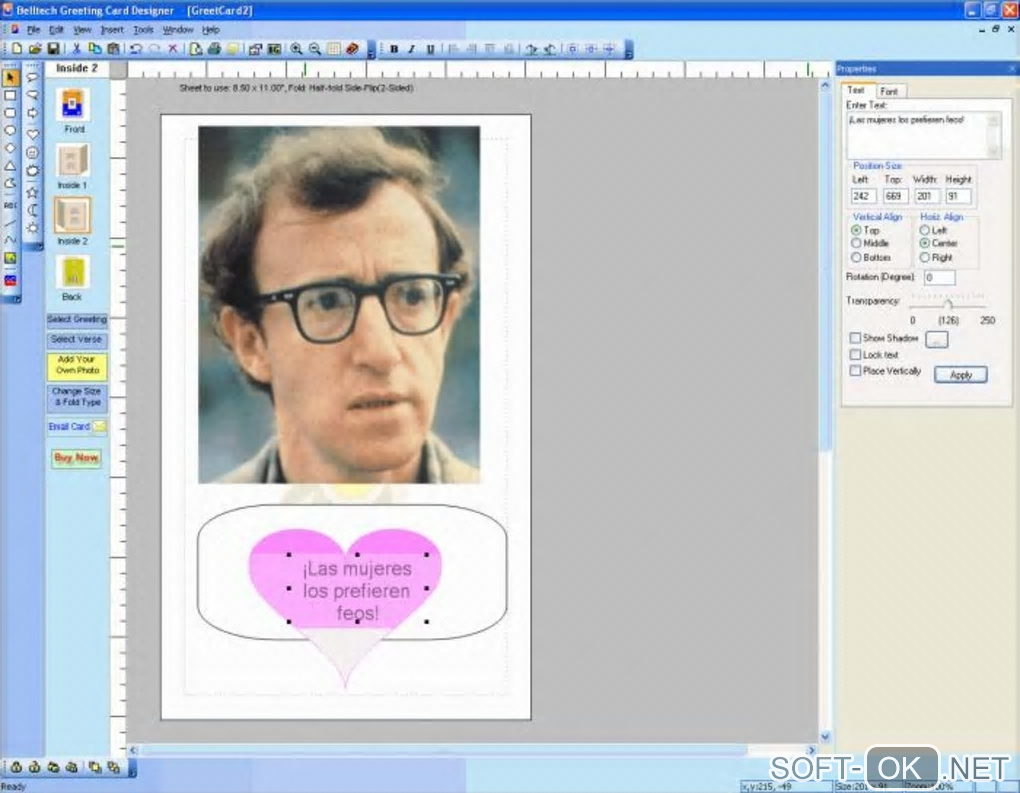1020x793 pixels.
Task: Toggle Bold text formatting
Action: [x=394, y=49]
